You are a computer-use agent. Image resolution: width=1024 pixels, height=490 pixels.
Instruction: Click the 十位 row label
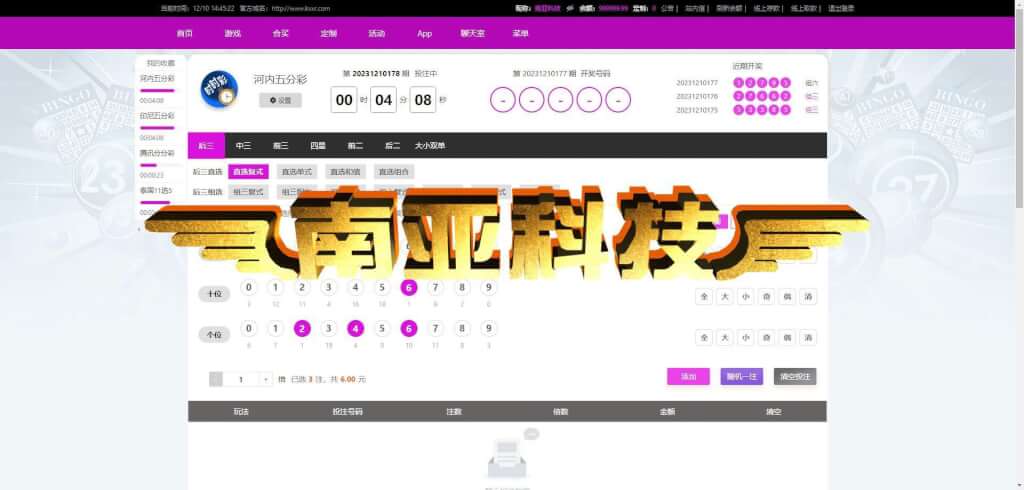(214, 294)
